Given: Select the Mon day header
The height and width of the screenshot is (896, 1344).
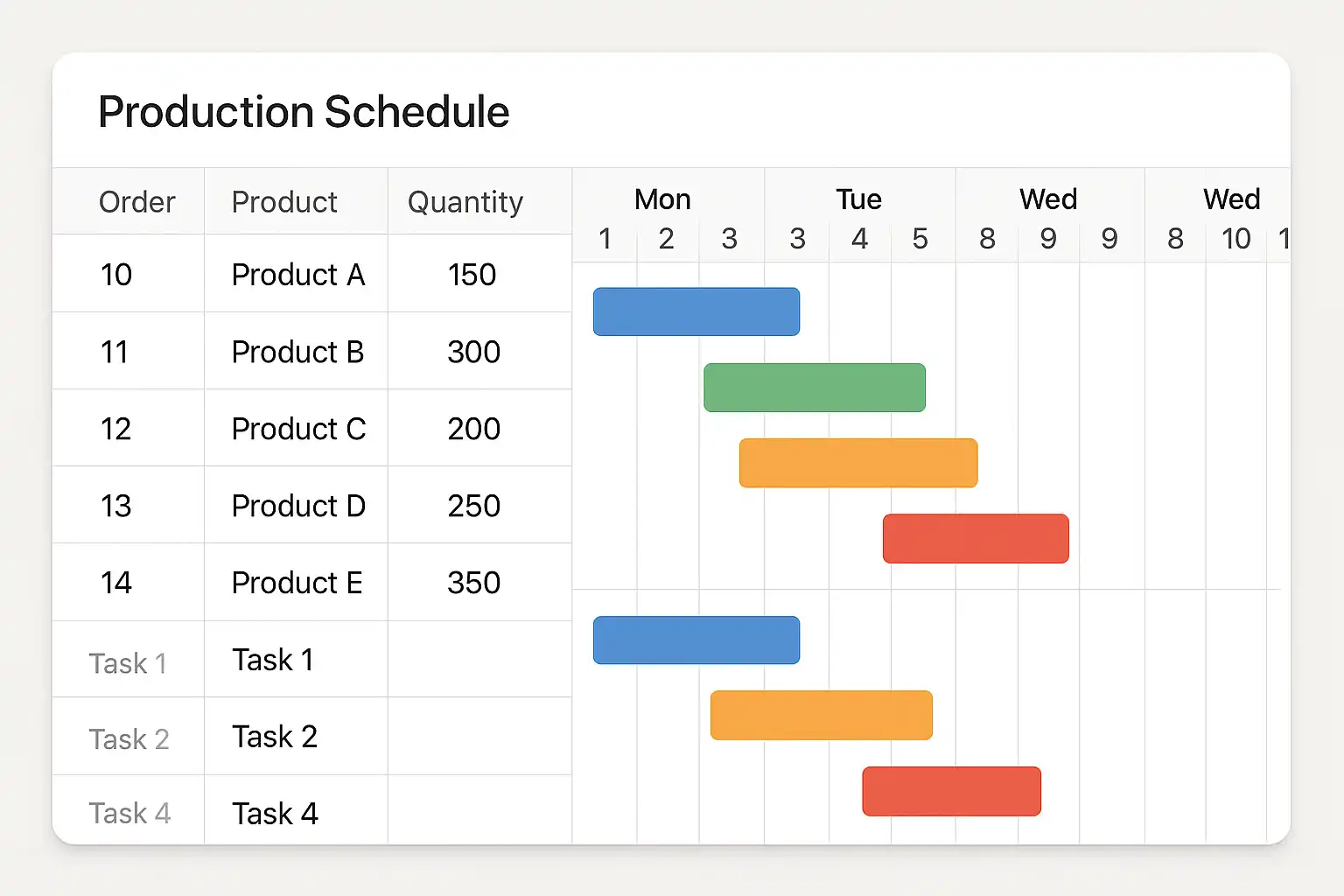Looking at the screenshot, I should click(x=662, y=199).
